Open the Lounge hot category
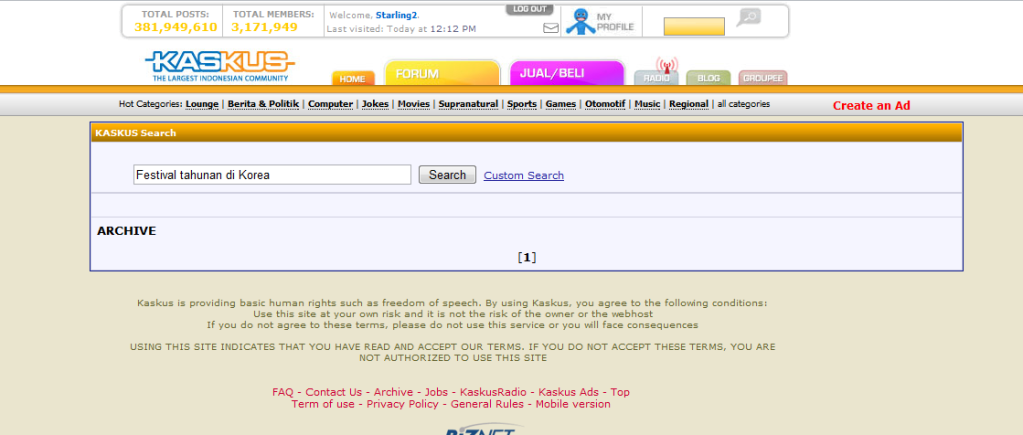 tap(202, 104)
